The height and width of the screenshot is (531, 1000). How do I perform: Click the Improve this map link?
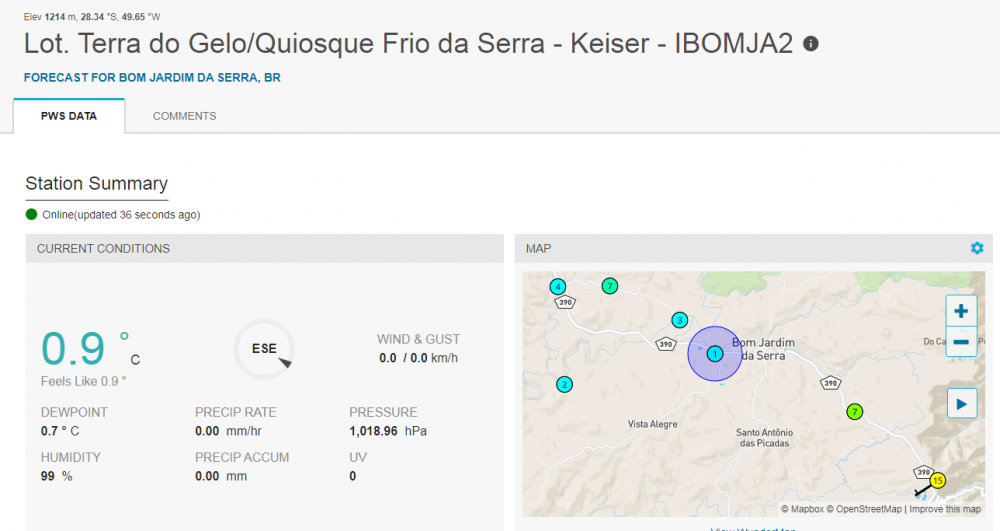[x=946, y=509]
